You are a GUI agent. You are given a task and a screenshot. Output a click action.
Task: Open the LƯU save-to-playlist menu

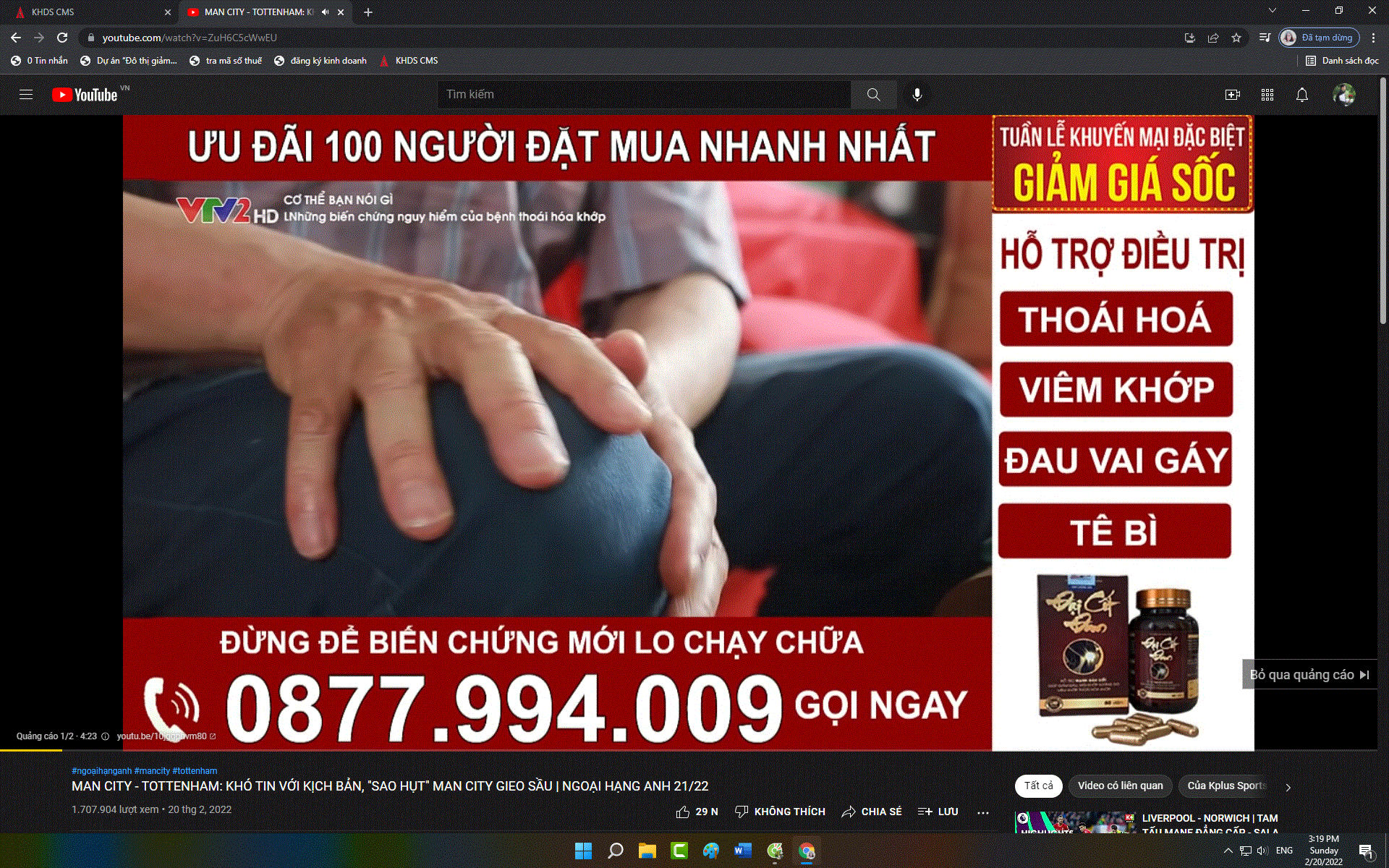[x=938, y=812]
